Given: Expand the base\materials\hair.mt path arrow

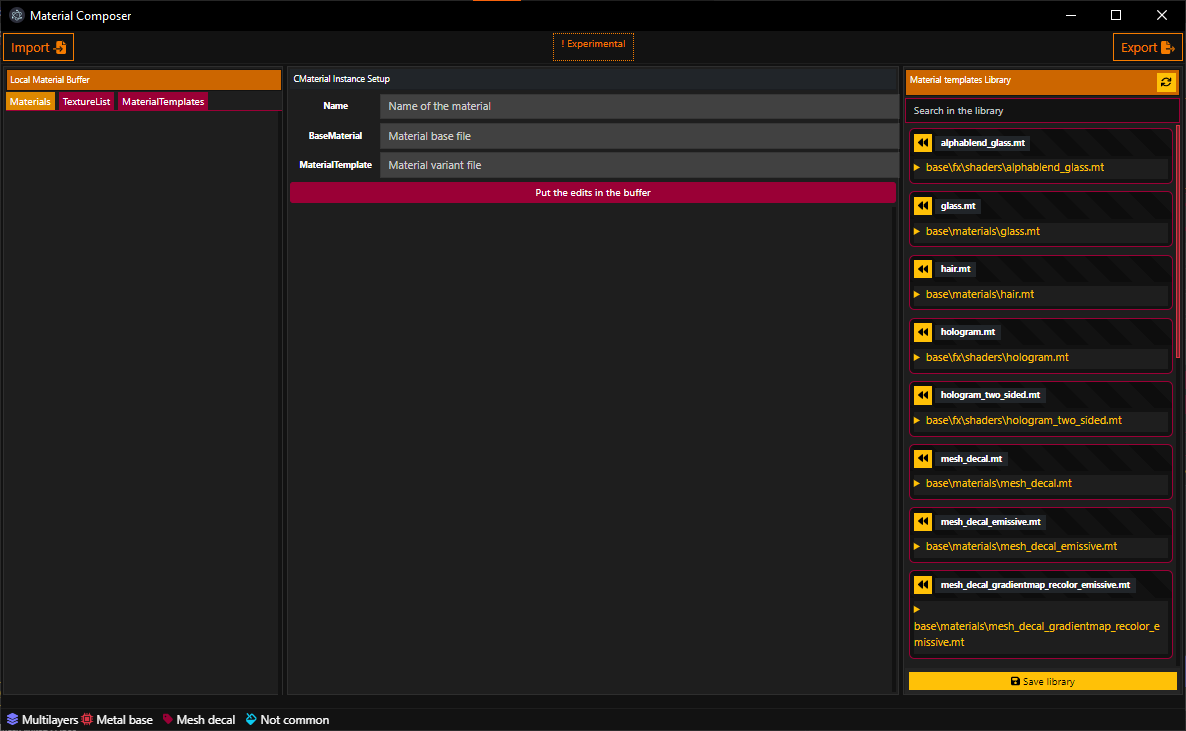Looking at the screenshot, I should pyautogui.click(x=917, y=294).
